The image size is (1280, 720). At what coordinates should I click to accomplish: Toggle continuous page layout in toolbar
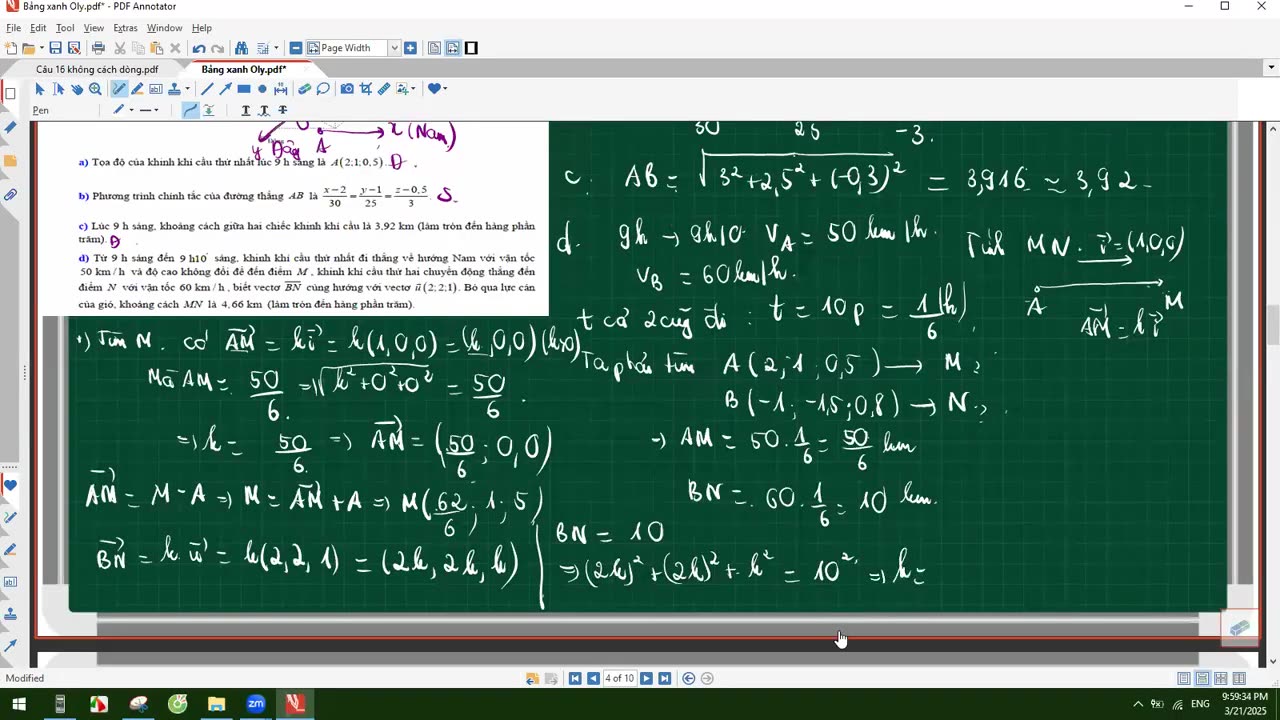[x=453, y=48]
